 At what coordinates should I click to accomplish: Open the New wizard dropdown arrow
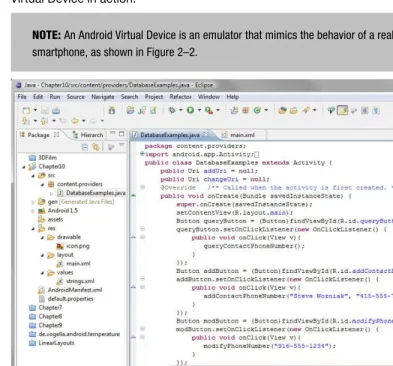pos(35,110)
